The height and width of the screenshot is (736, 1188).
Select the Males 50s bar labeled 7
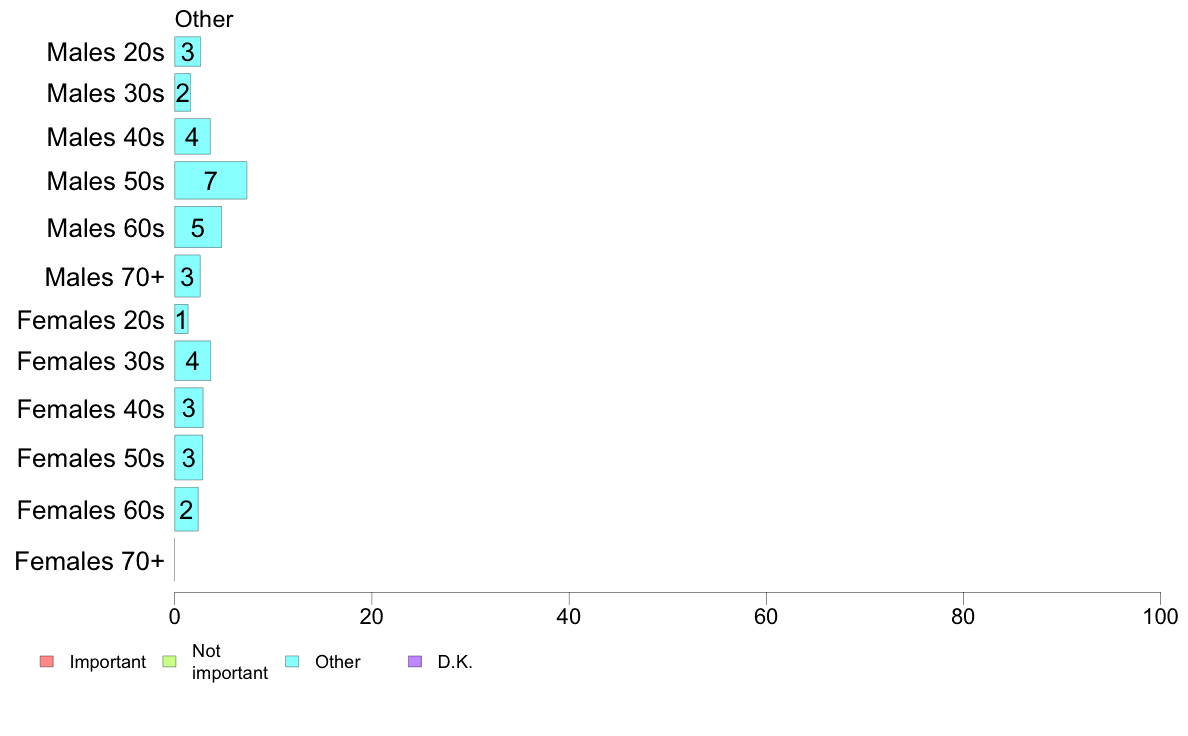(x=211, y=180)
